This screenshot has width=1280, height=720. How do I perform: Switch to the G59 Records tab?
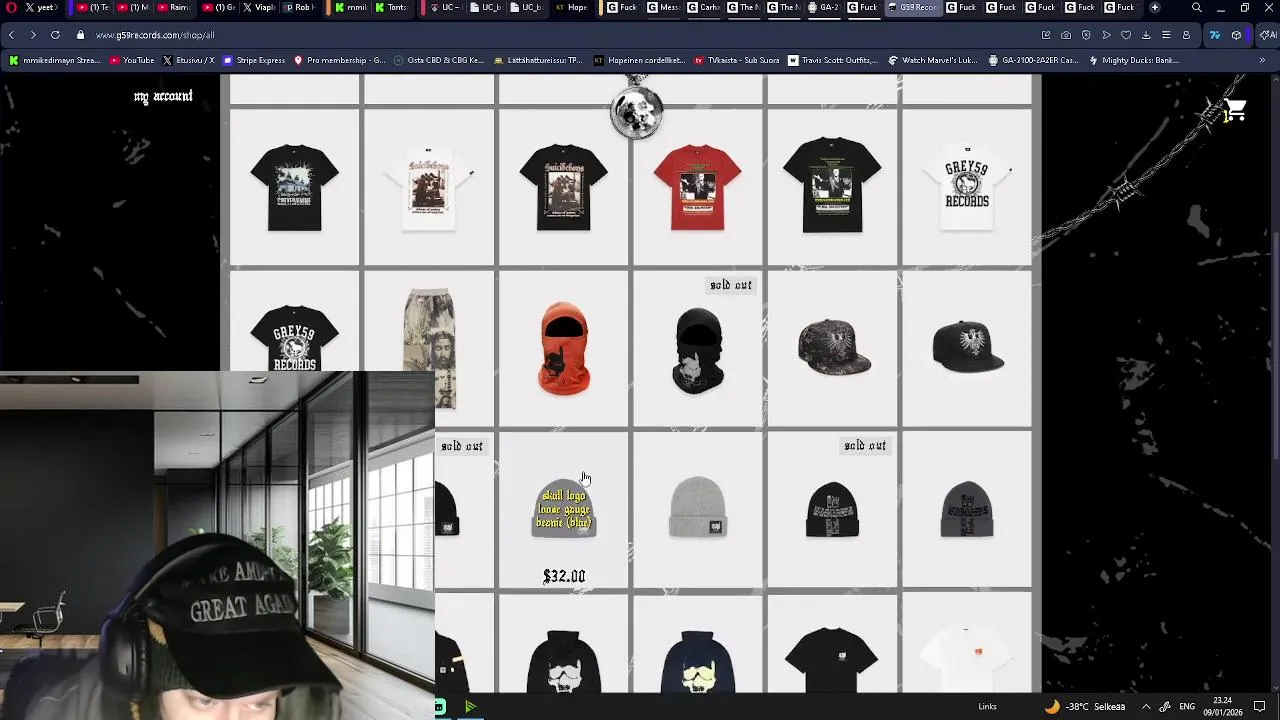tap(913, 8)
